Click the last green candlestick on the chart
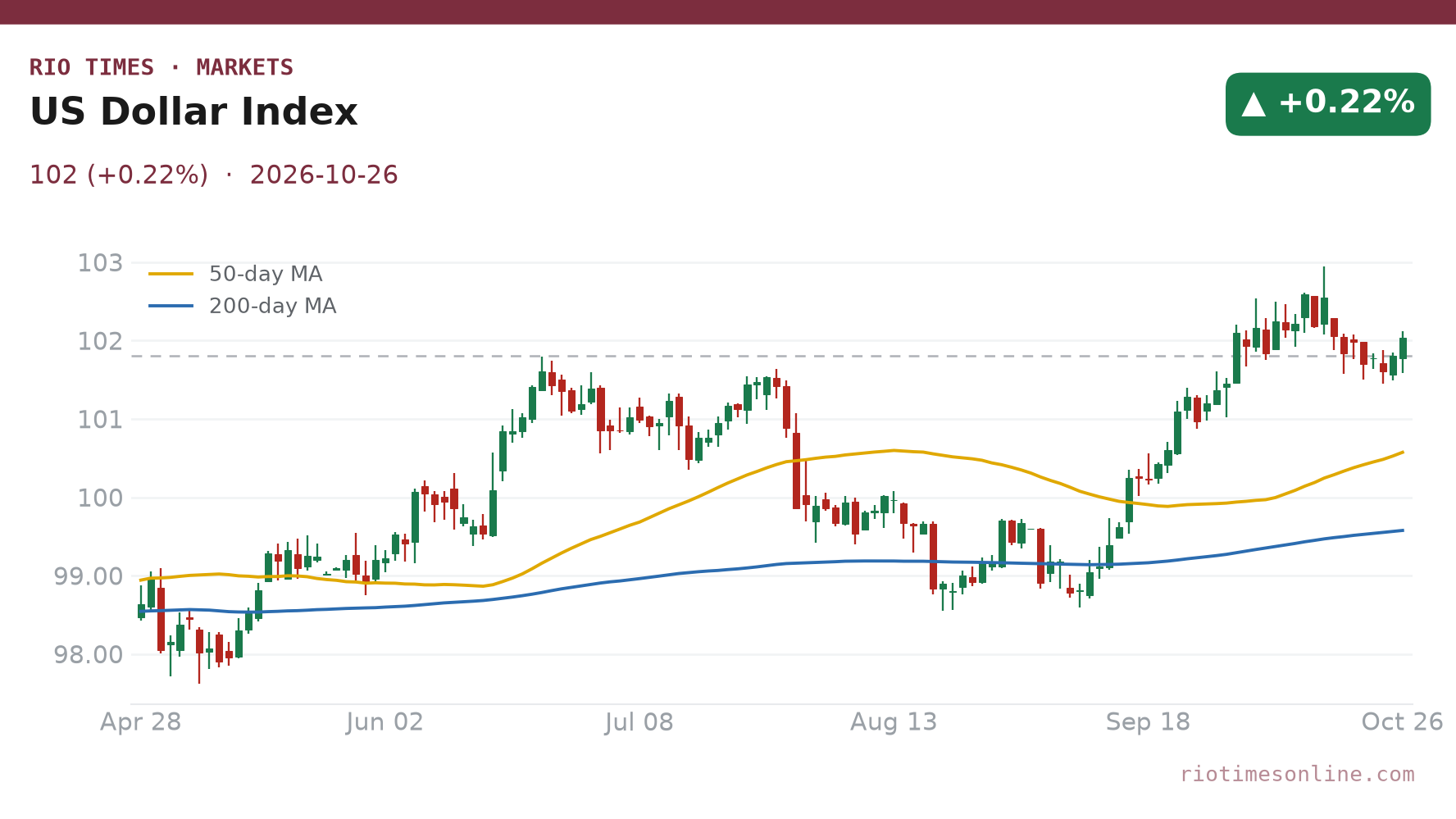Image resolution: width=1456 pixels, height=819 pixels. [1403, 348]
